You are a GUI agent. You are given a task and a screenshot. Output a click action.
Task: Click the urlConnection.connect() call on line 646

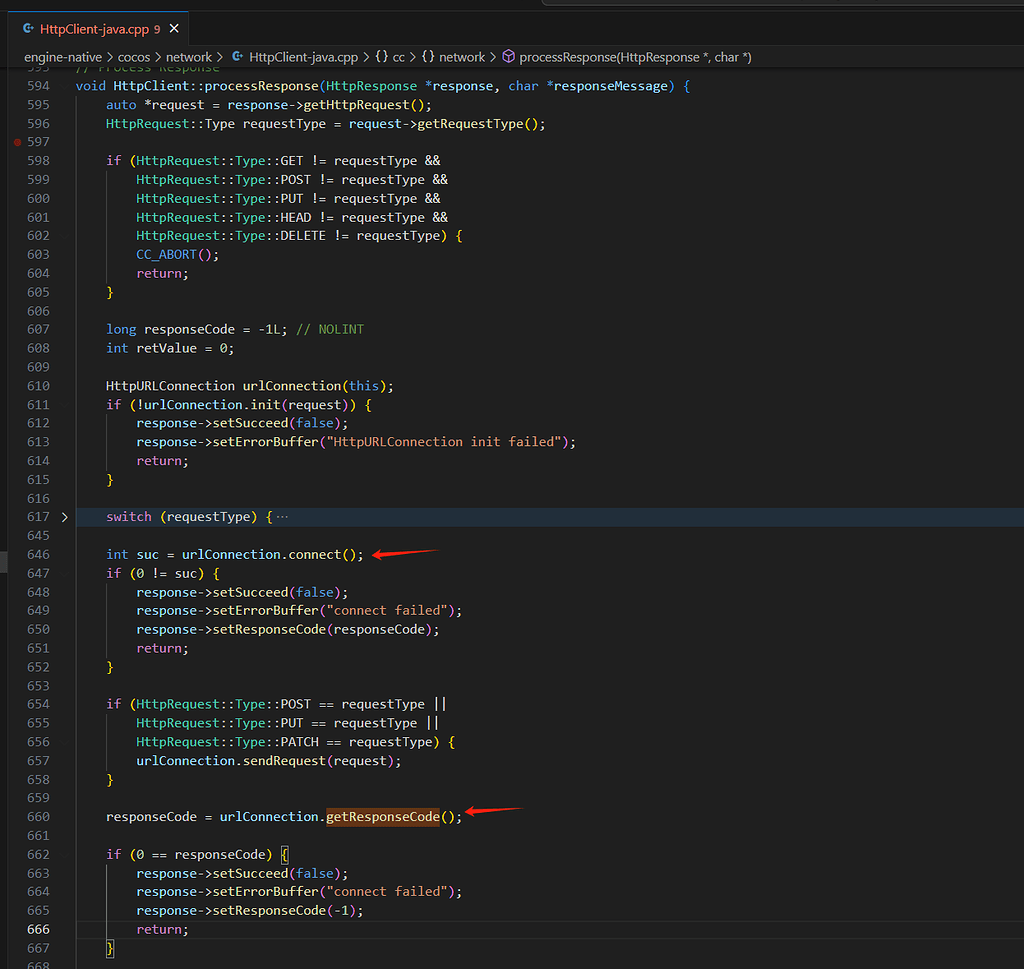pos(315,554)
